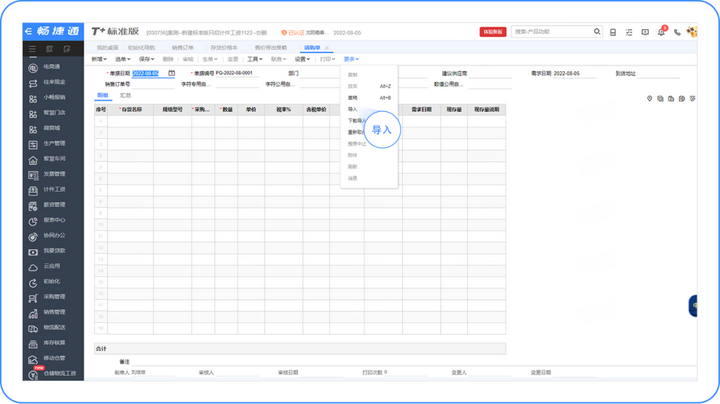The image size is (720, 404).
Task: Close the 请购单 tab
Action: point(327,48)
